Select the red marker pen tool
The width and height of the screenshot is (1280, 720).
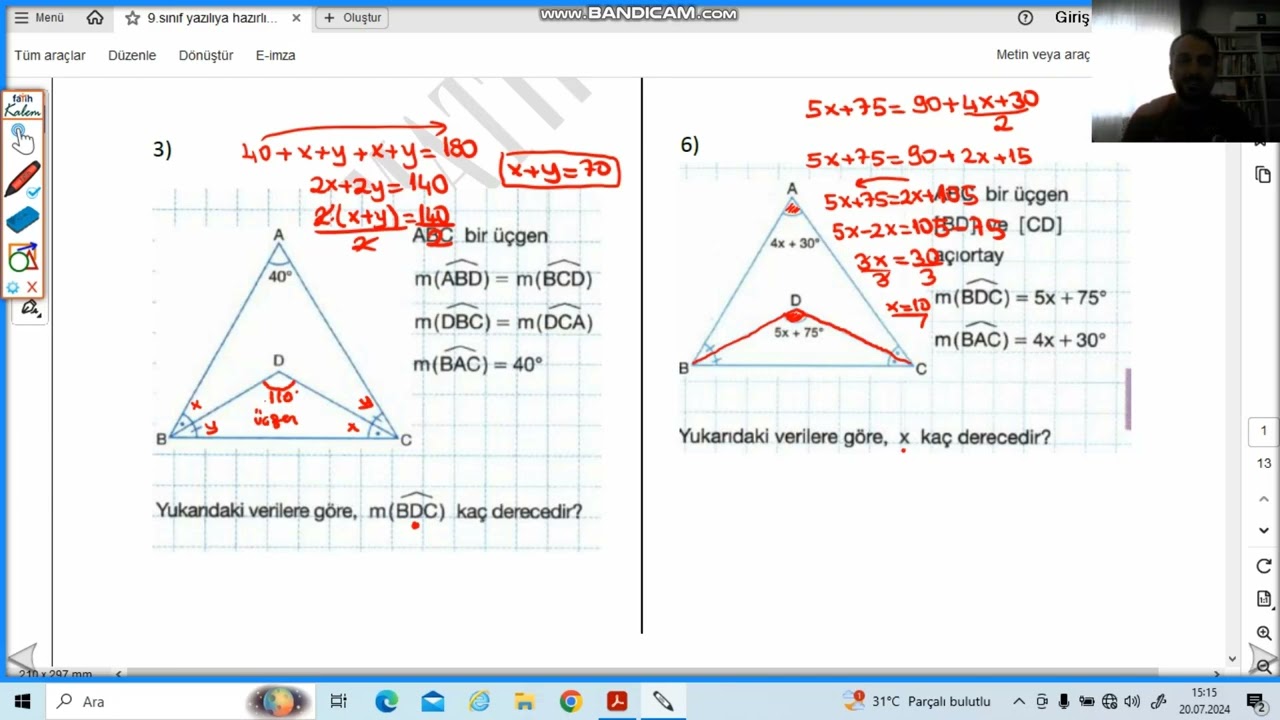pos(22,180)
